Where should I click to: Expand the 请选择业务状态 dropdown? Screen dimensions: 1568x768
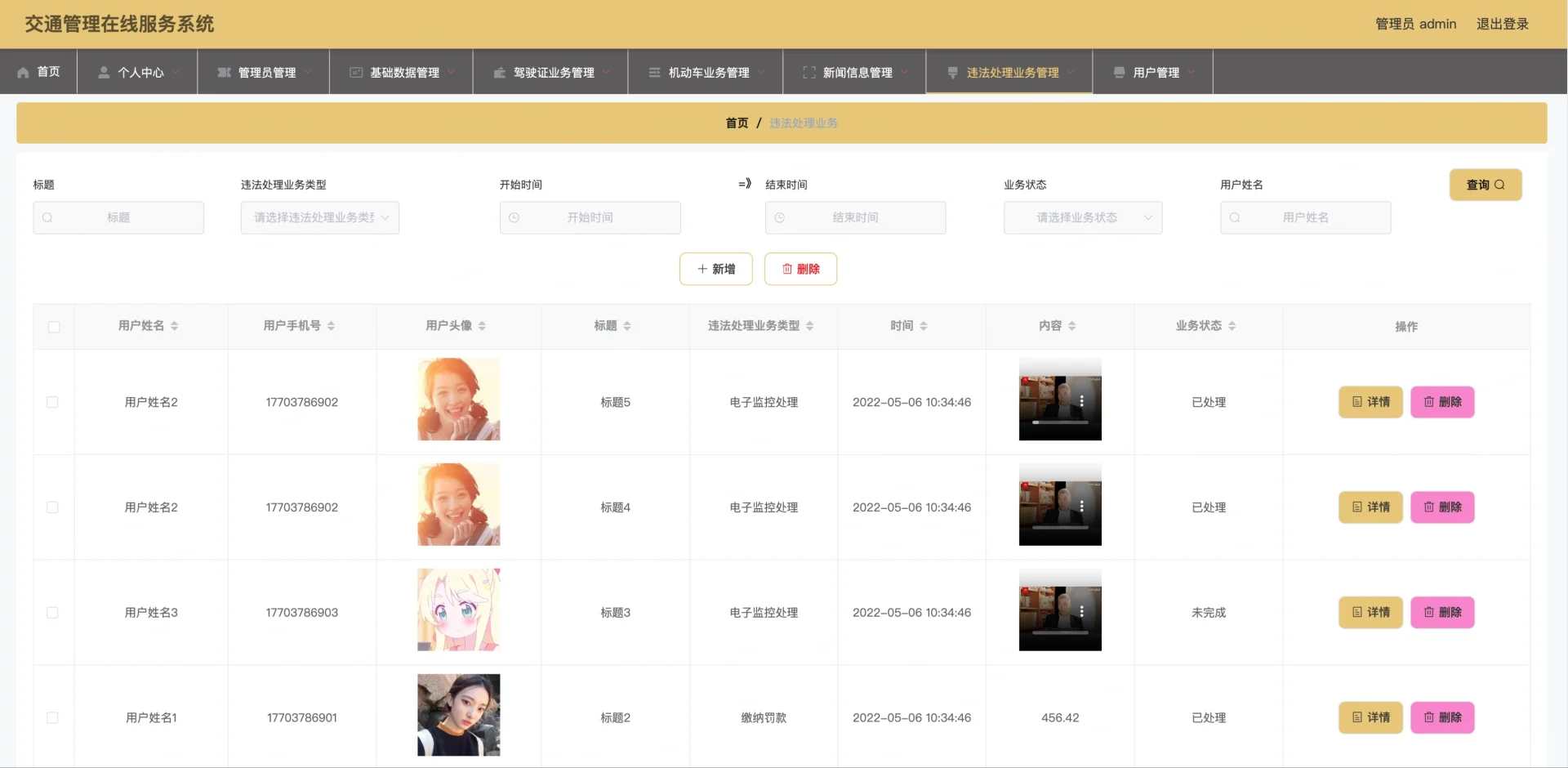[1082, 218]
